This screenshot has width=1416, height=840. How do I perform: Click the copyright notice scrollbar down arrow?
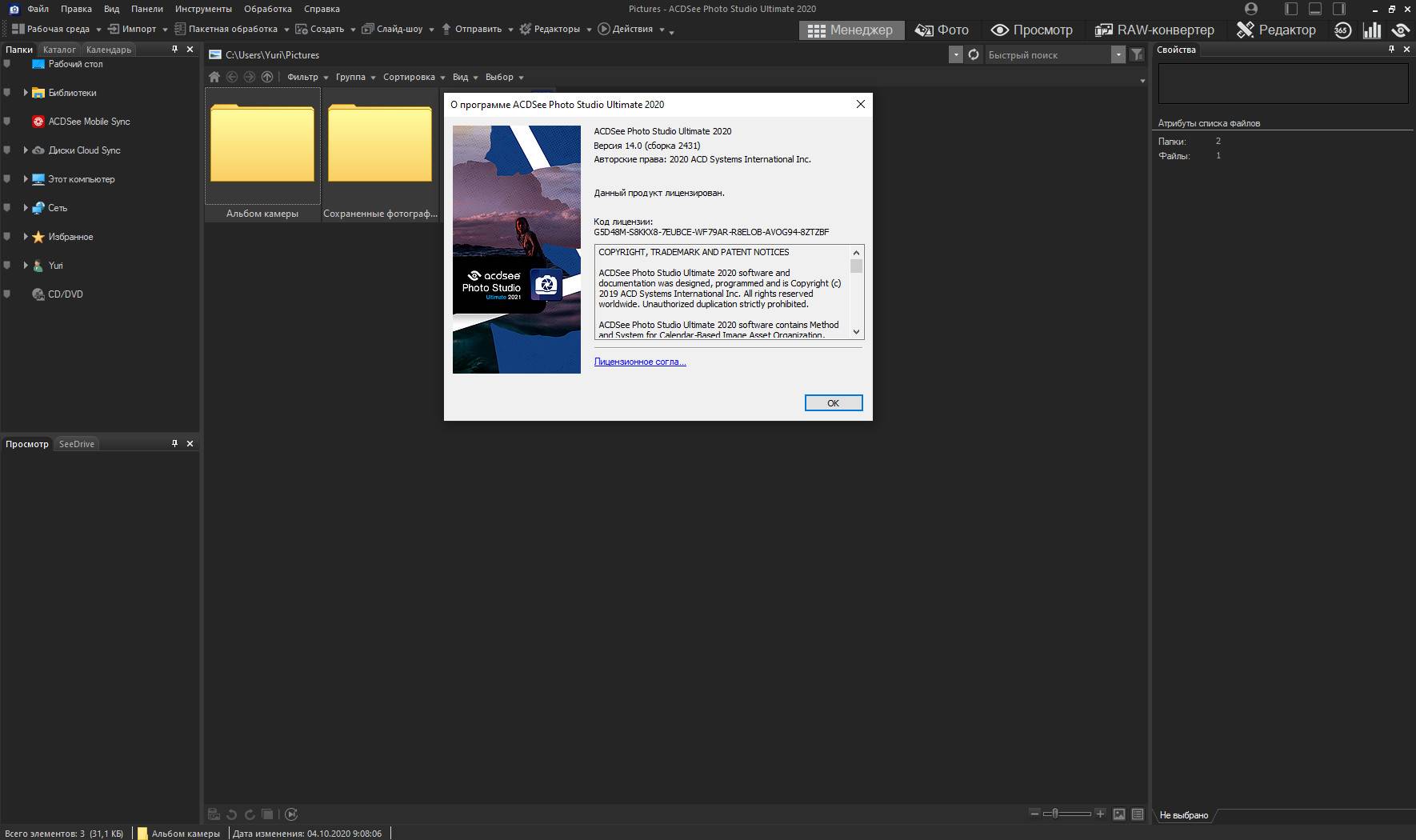856,332
